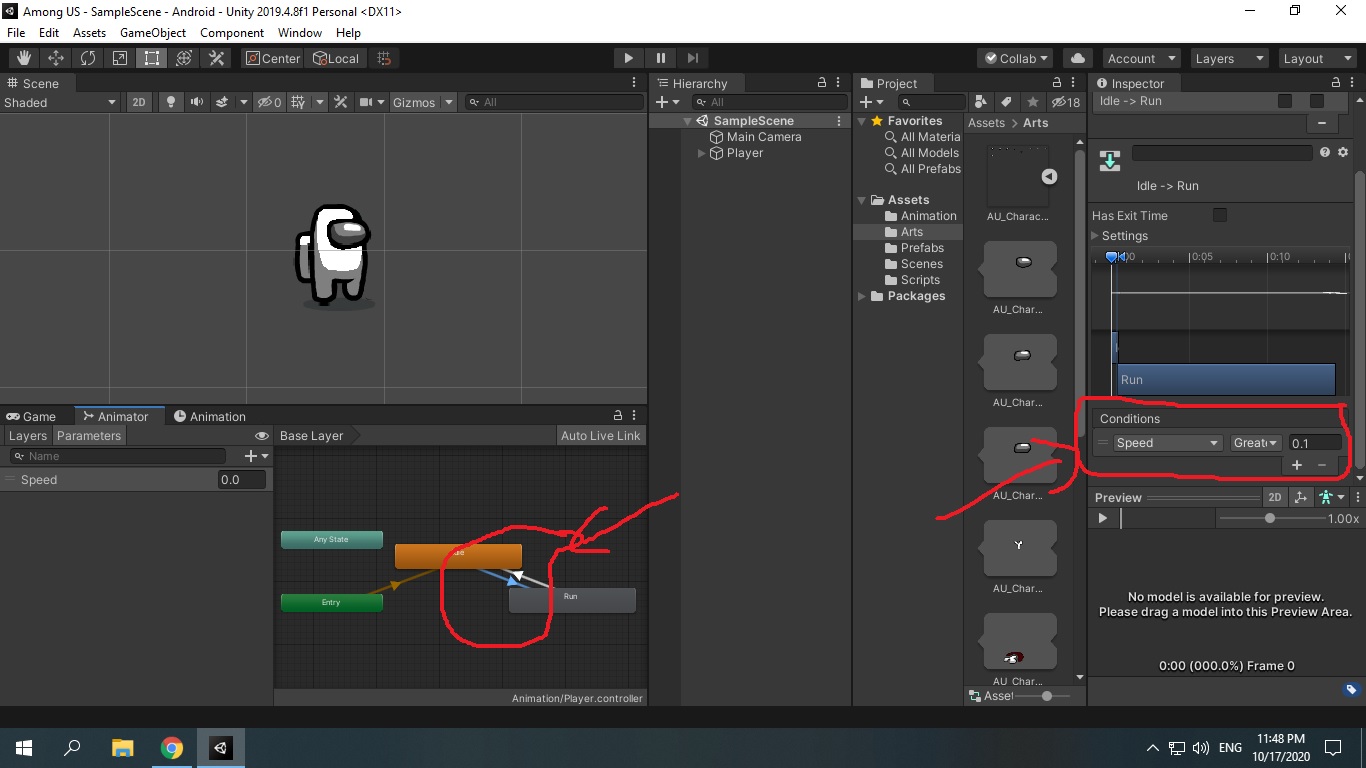This screenshot has height=768, width=1366.
Task: Open the Assets menu
Action: pos(89,32)
